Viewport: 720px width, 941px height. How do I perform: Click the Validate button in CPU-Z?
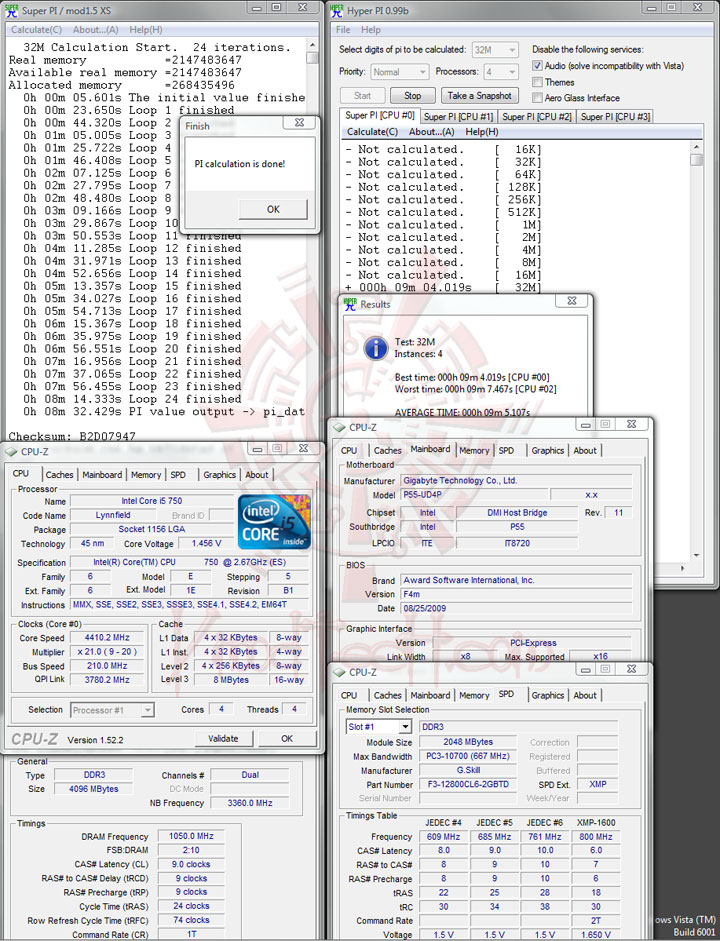223,739
